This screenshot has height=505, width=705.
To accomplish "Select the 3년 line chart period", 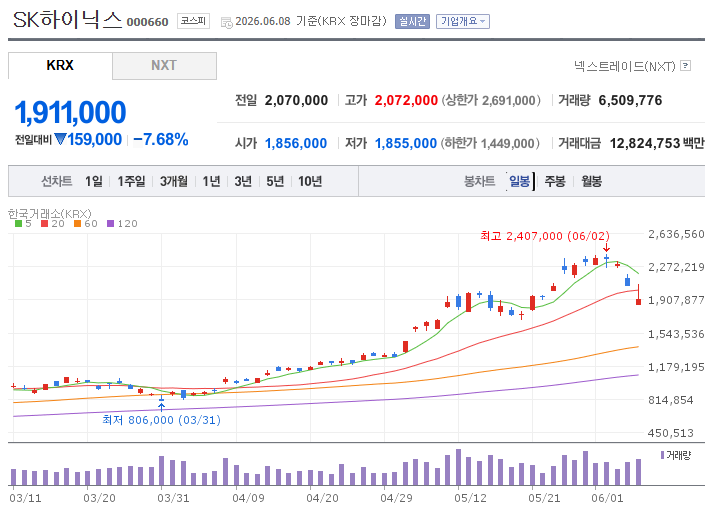I will pos(243,181).
